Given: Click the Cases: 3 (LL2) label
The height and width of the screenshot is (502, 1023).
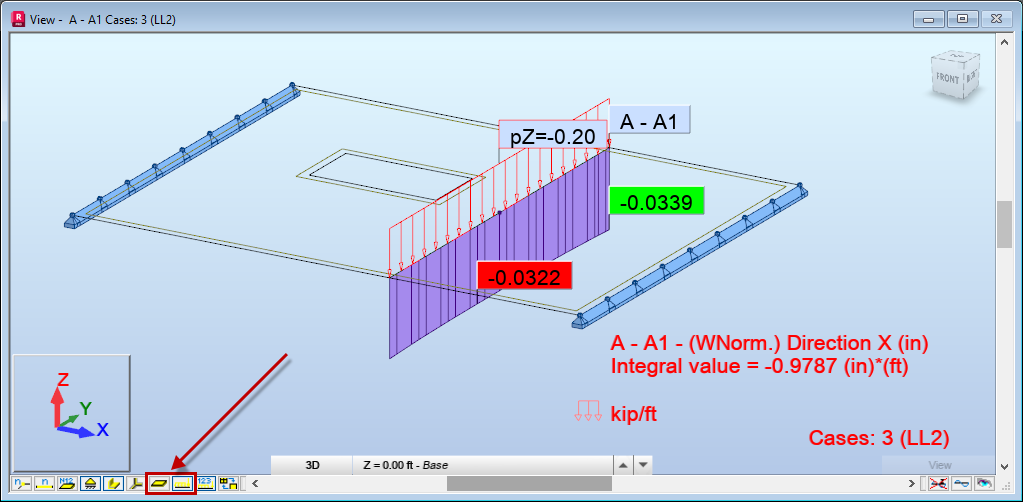Looking at the screenshot, I should point(878,438).
